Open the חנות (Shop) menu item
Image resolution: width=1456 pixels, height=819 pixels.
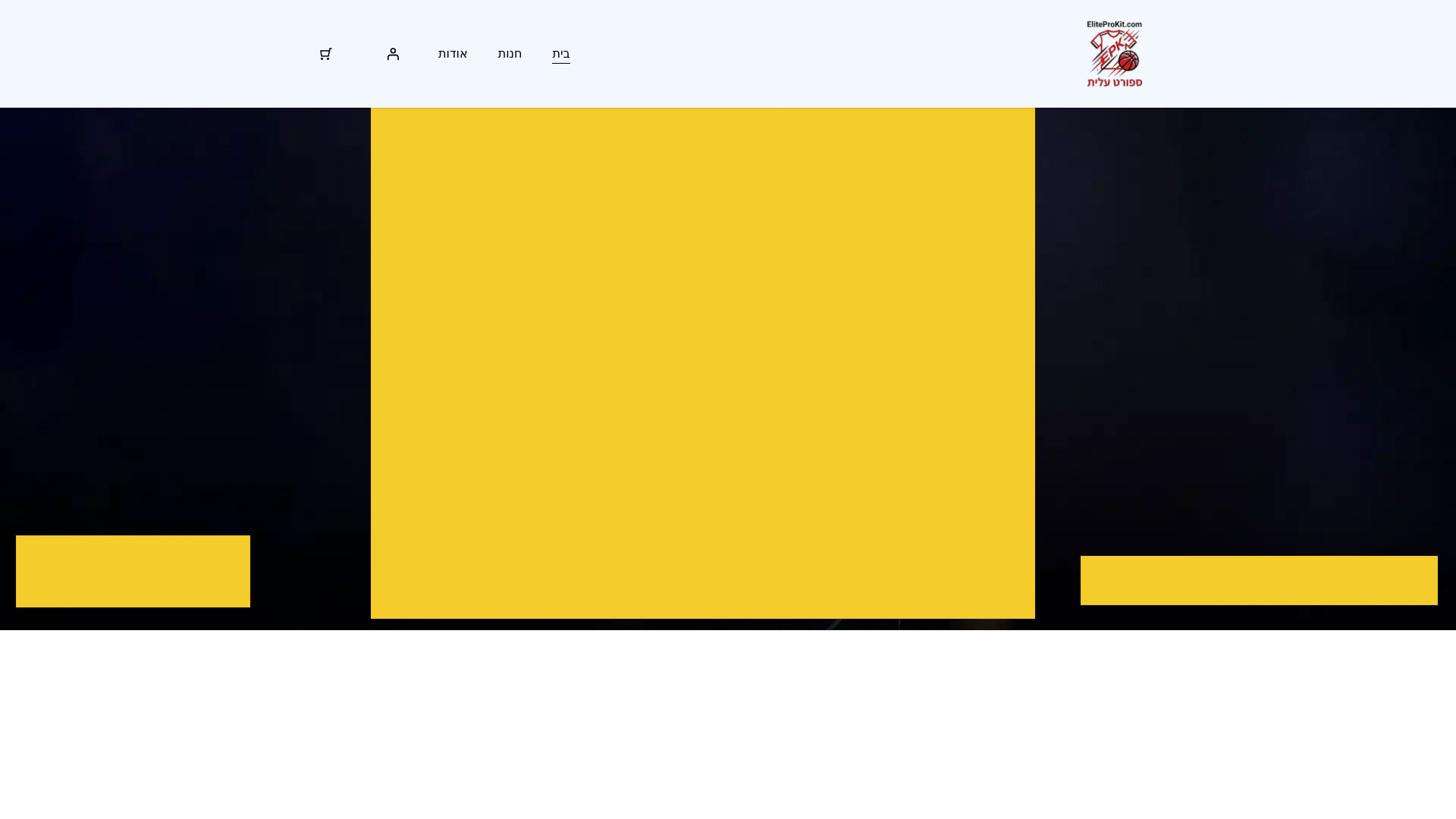point(510,54)
